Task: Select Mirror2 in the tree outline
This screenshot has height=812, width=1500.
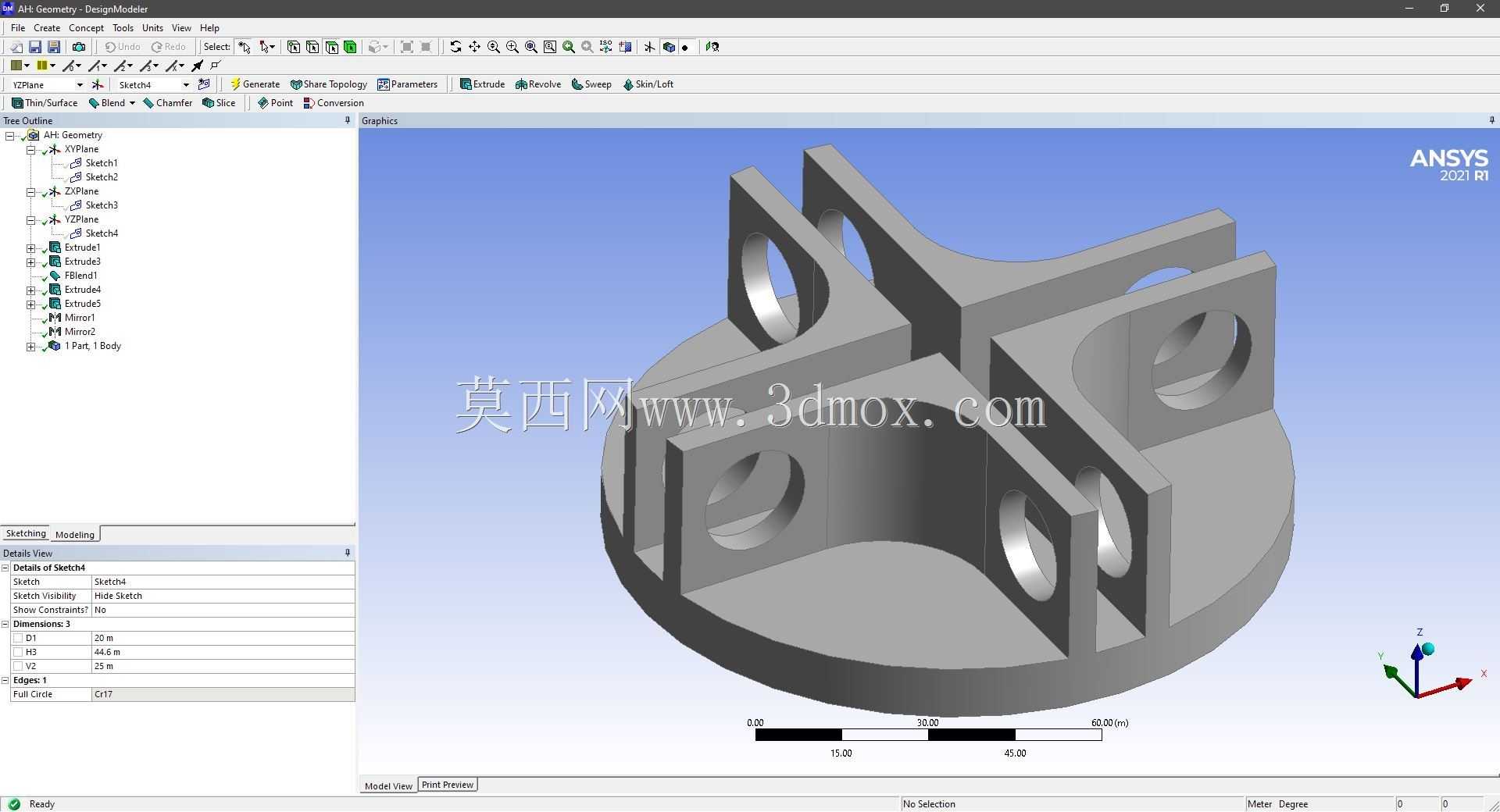Action: (80, 332)
